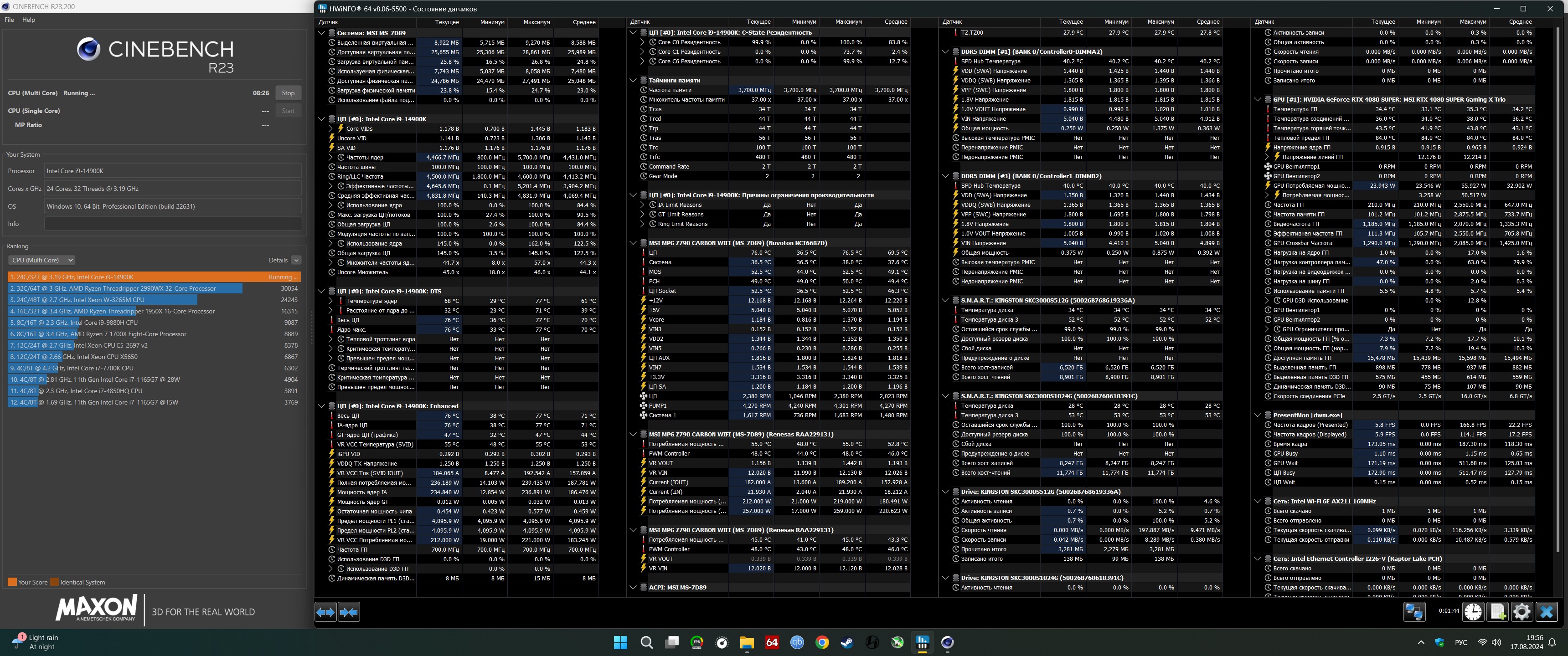Open the CPU (Multi Core) ranking dropdown
Image resolution: width=1568 pixels, height=656 pixels.
(41, 260)
